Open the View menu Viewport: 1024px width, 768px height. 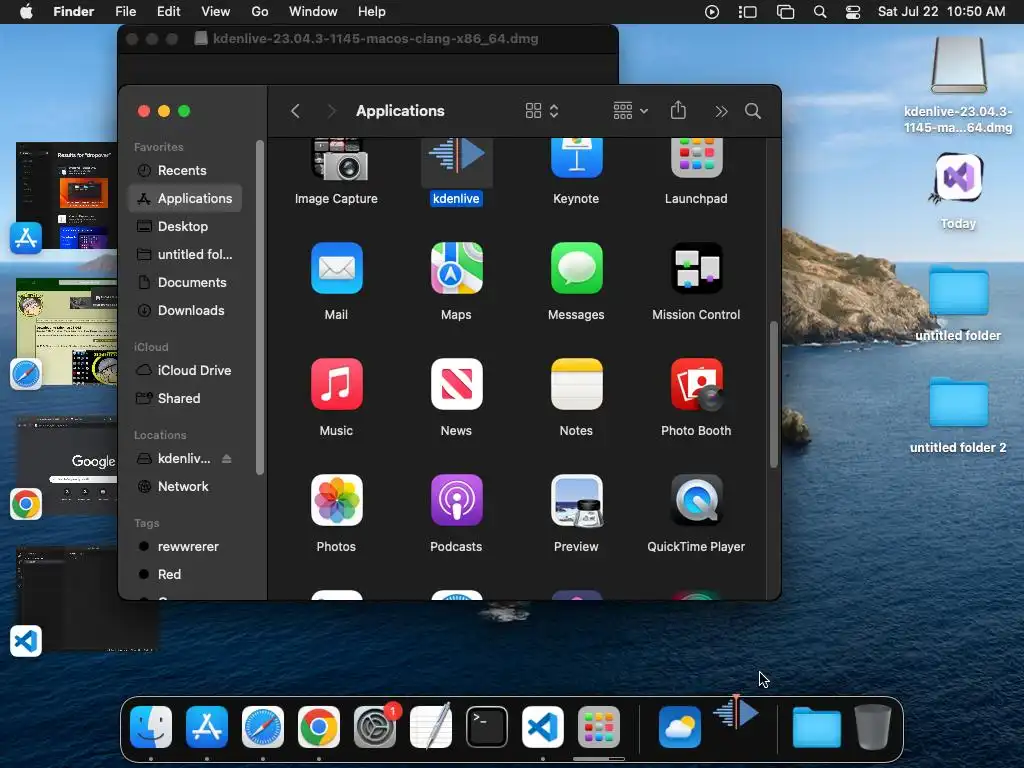click(x=216, y=12)
